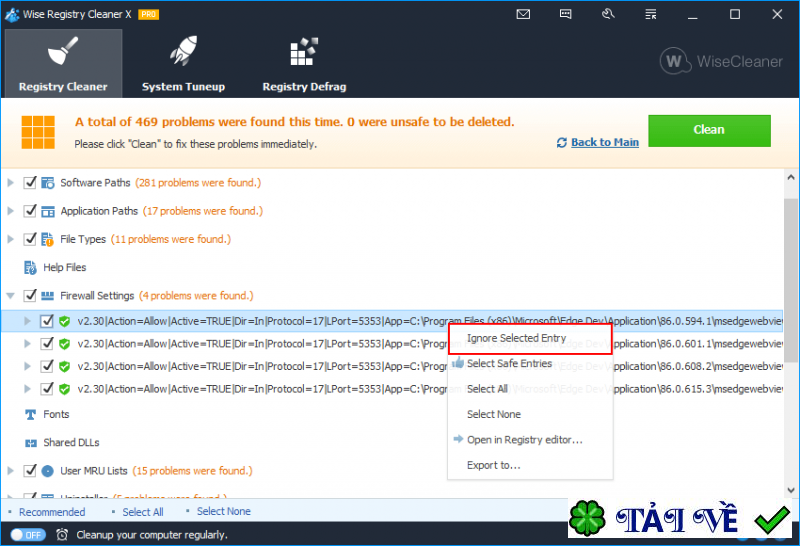Uncheck the firewall entry for 86.0.608.2
This screenshot has width=800, height=546.
(47, 366)
